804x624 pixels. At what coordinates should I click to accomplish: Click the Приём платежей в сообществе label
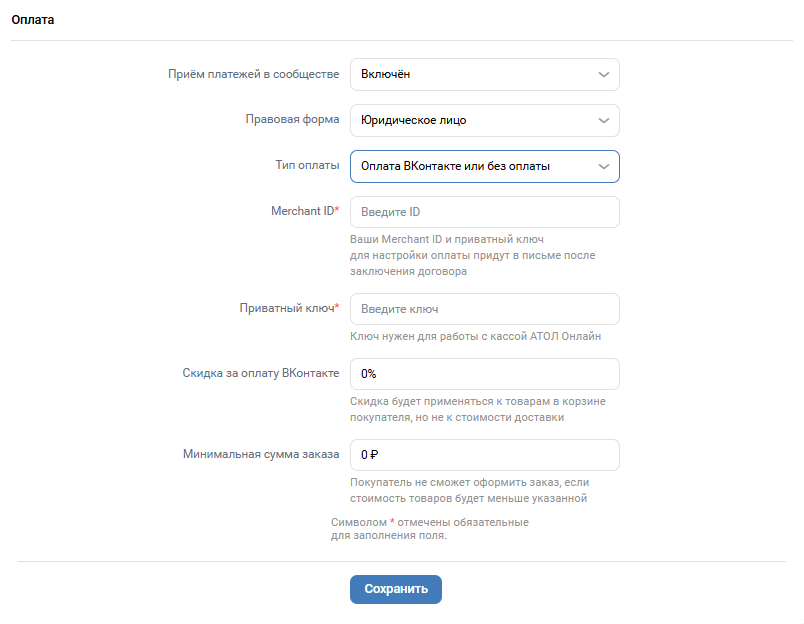tap(253, 74)
